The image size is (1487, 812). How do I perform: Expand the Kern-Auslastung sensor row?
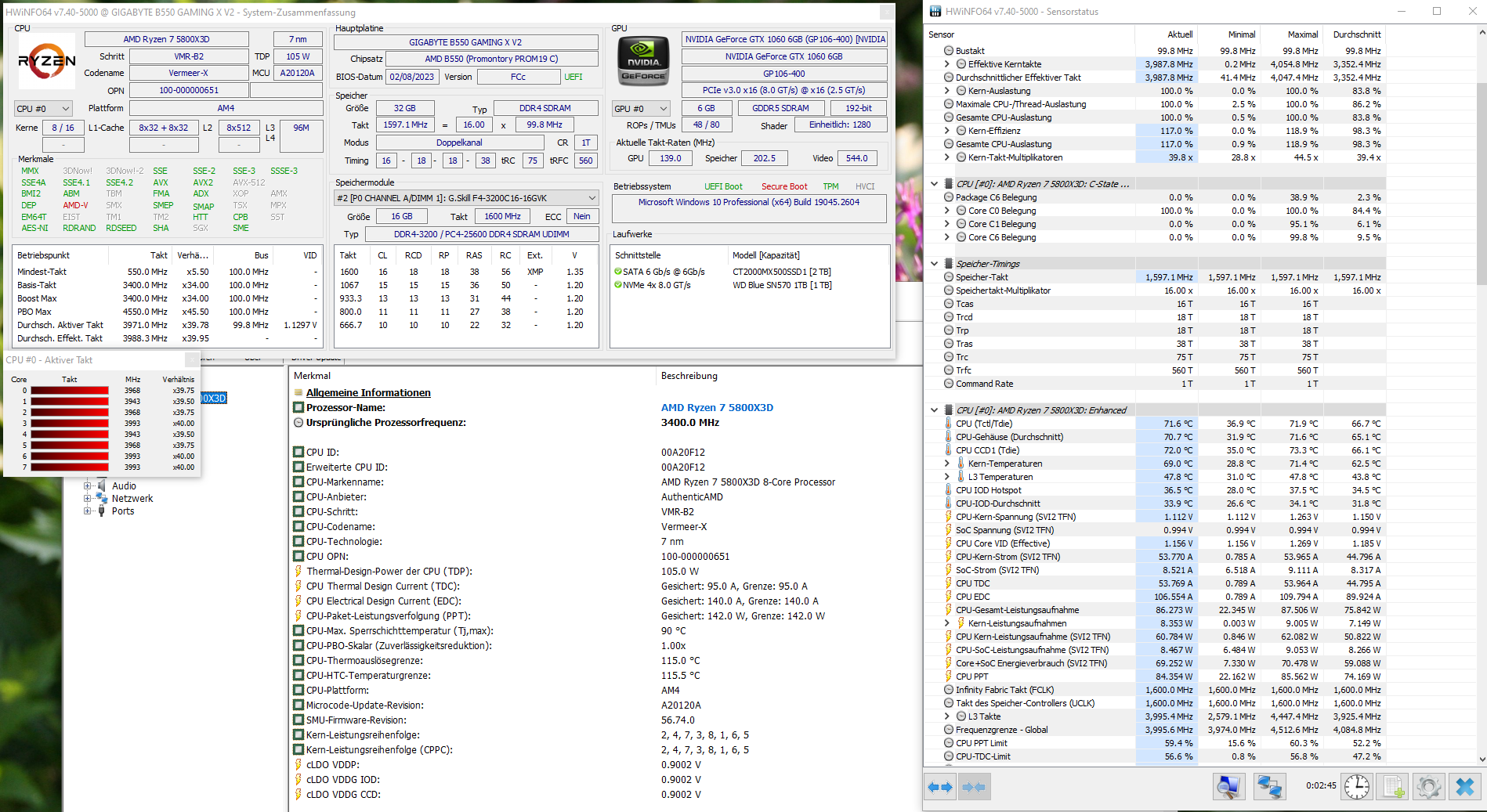[x=947, y=91]
